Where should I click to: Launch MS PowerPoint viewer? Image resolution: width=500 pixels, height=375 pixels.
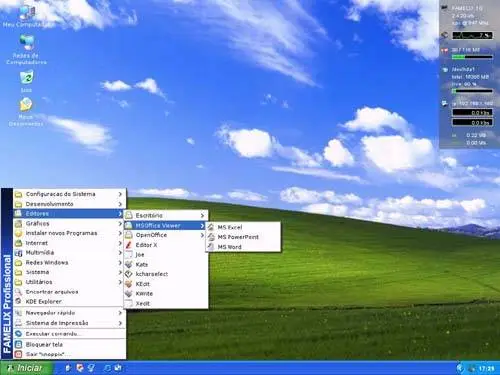coord(243,237)
